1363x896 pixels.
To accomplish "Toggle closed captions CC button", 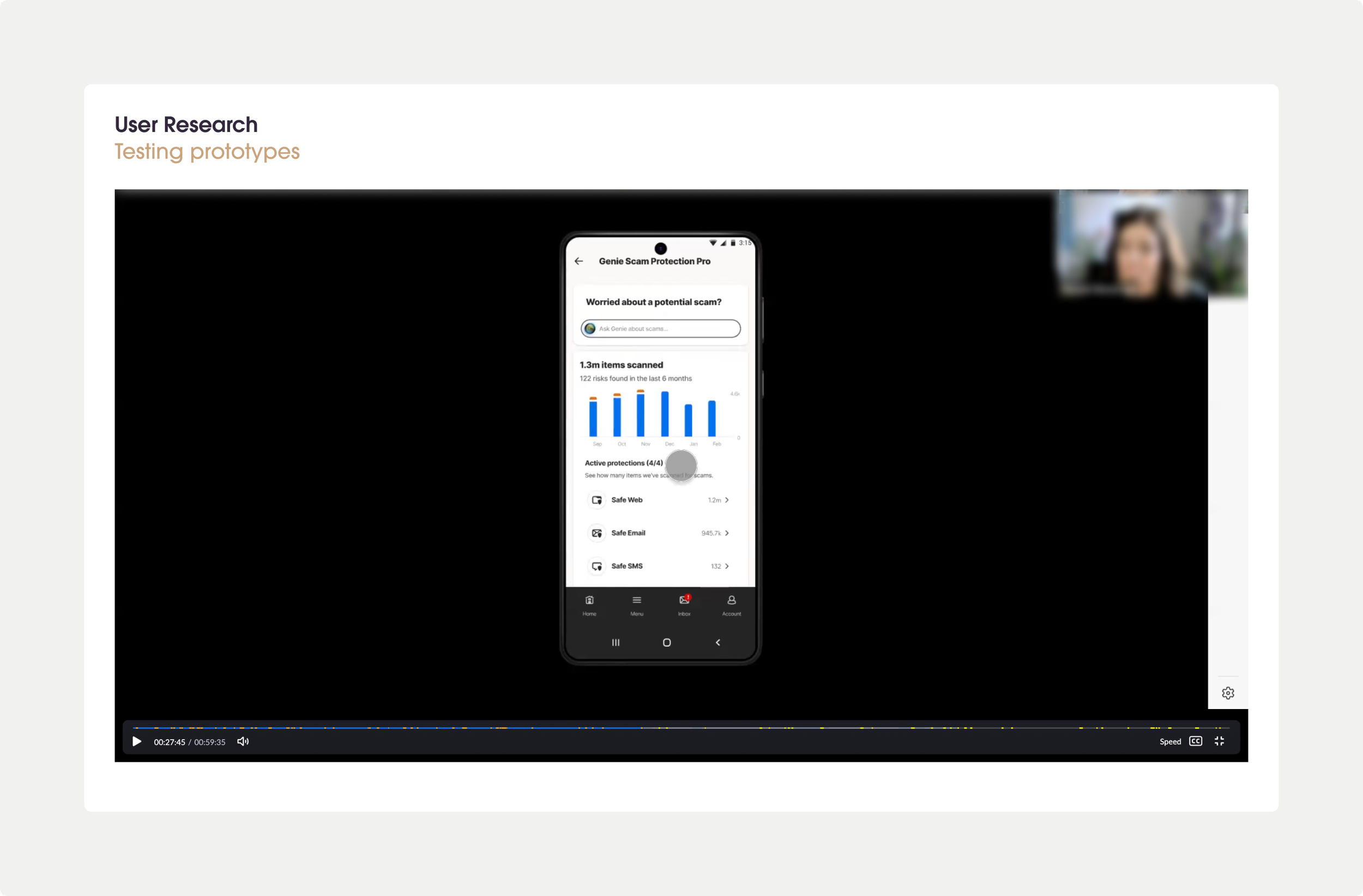I will [x=1195, y=741].
